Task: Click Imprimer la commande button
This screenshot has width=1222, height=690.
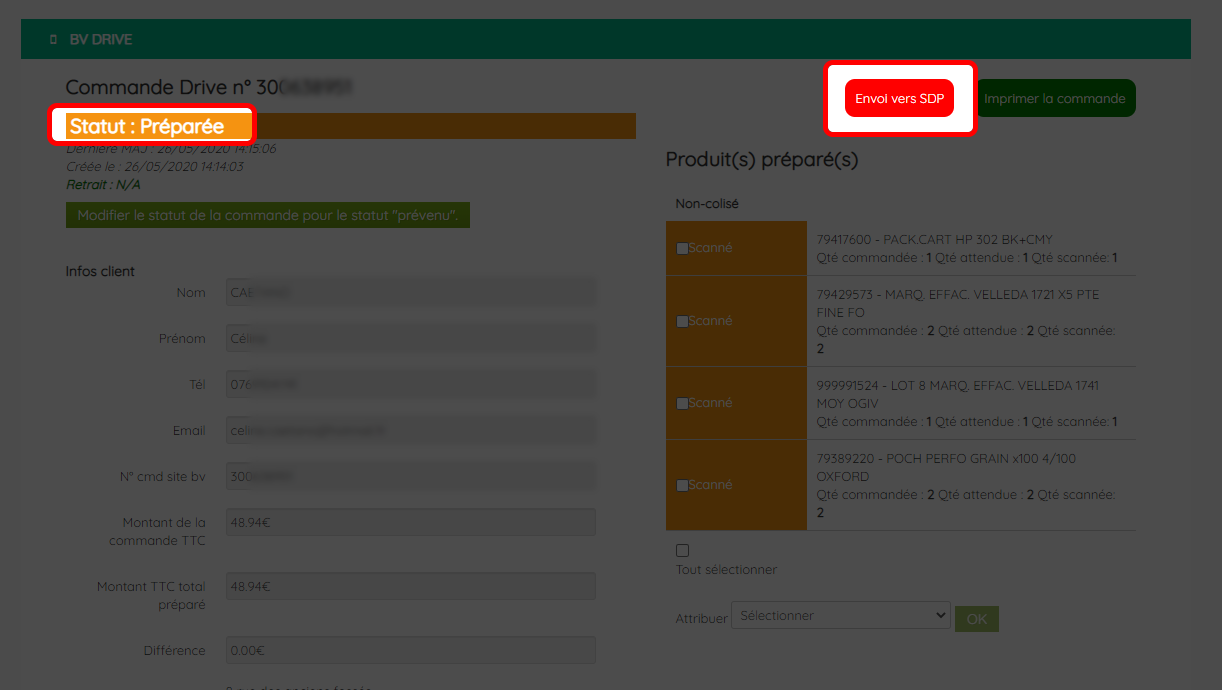Action: click(1055, 98)
